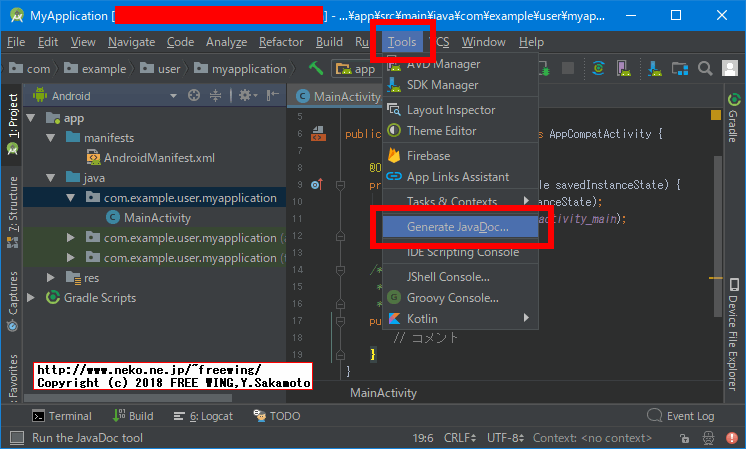Open the Event Log
The height and width of the screenshot is (449, 746).
point(681,416)
